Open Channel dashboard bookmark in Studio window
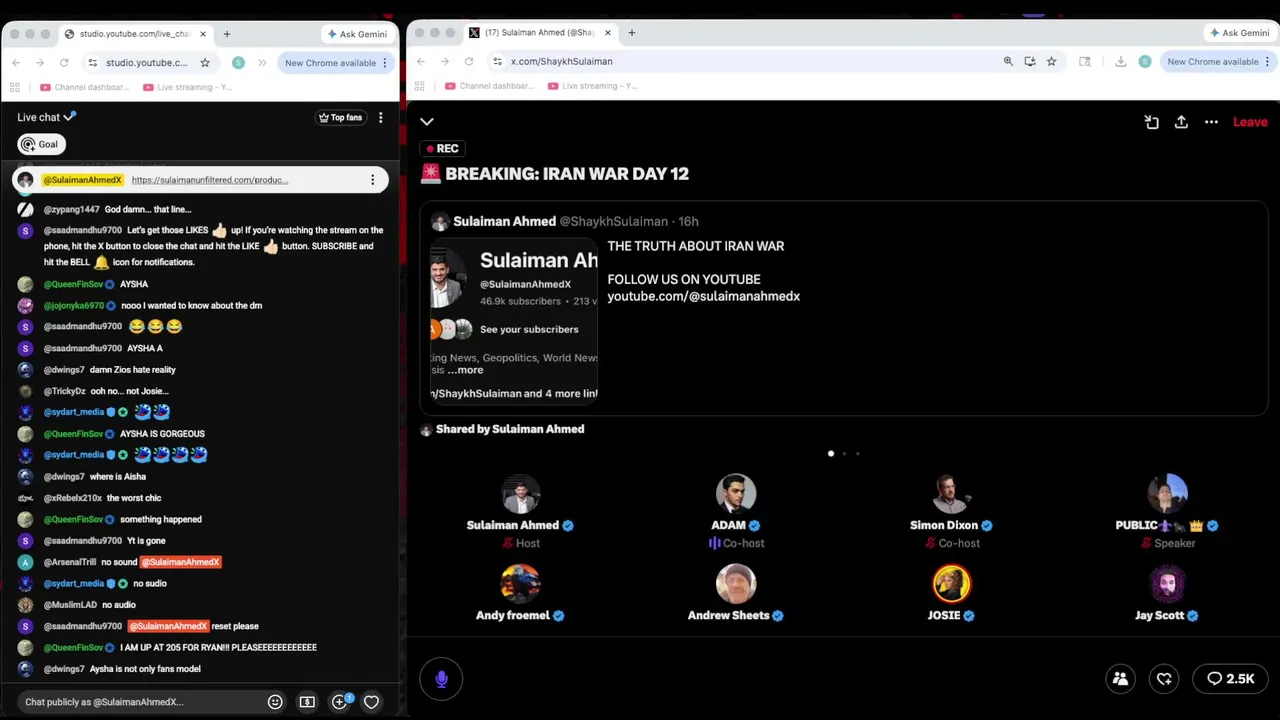Screen dimensions: 1280x720 84,87
